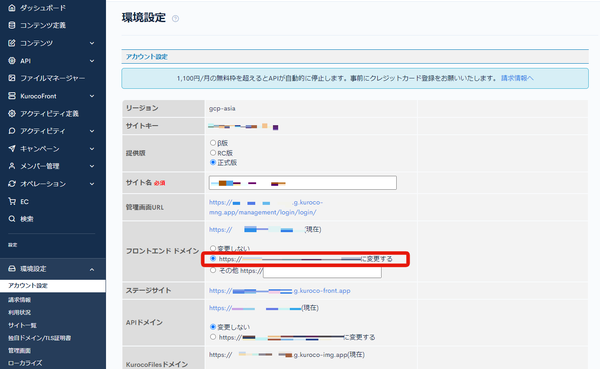Image resolution: width=600 pixels, height=369 pixels.
Task: Open サイト一覧 submenu item
Action: pos(22,325)
